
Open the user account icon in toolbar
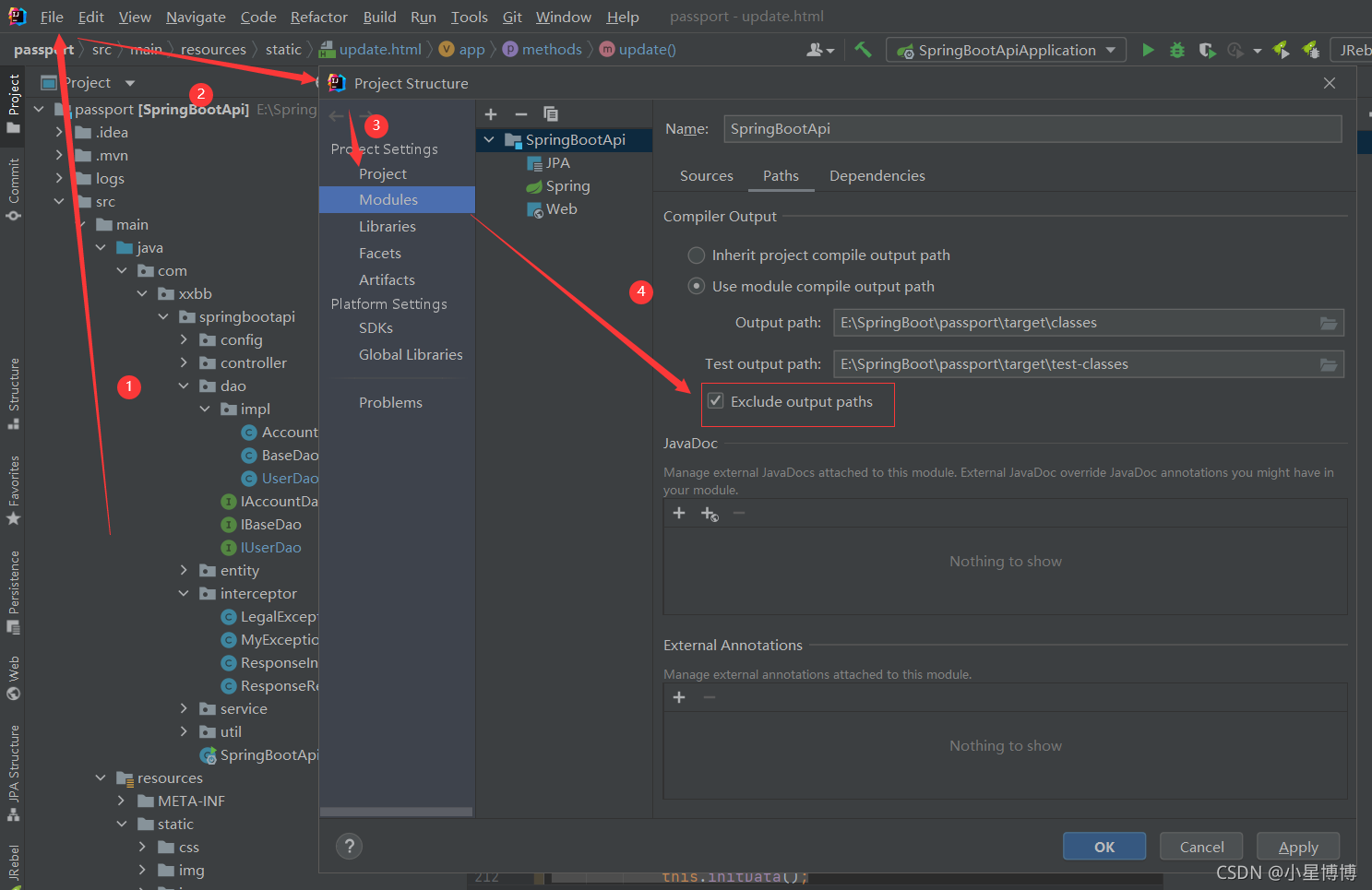[819, 50]
